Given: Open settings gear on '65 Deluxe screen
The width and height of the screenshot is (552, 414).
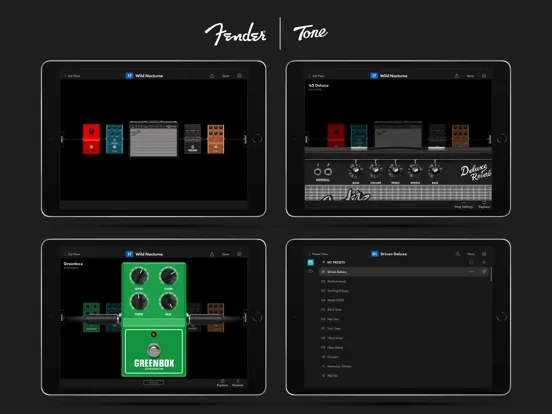Looking at the screenshot, I should 484,76.
